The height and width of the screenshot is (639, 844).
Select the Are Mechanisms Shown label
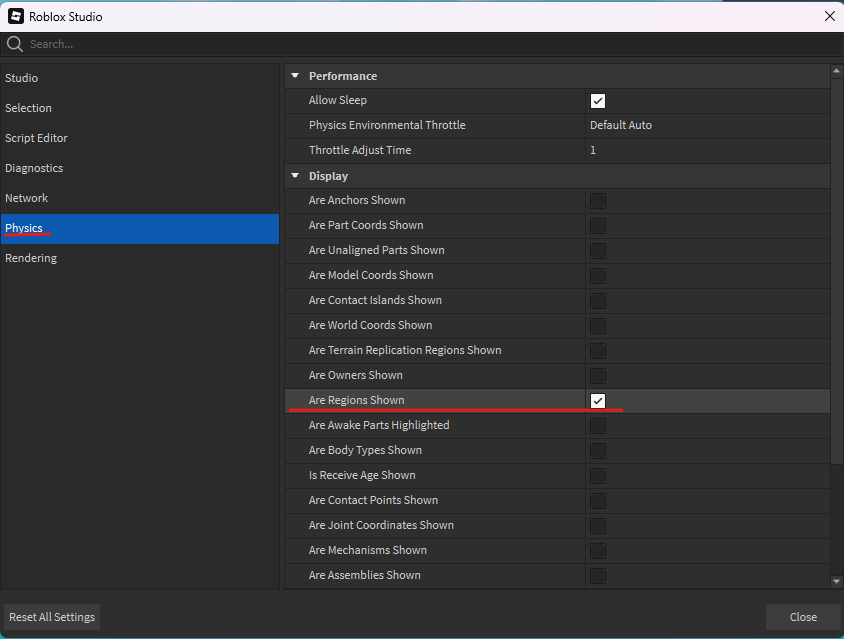point(368,550)
